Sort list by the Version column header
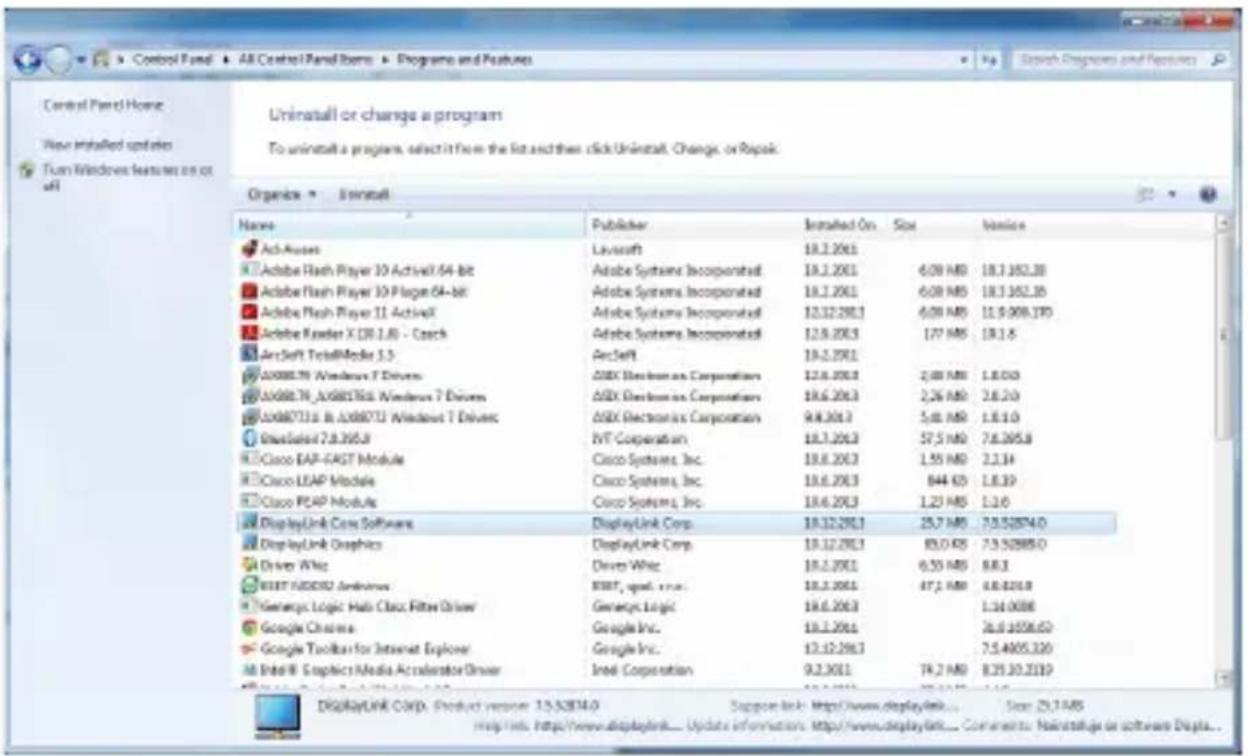Viewport: 1248px width, 756px height. [1047, 227]
